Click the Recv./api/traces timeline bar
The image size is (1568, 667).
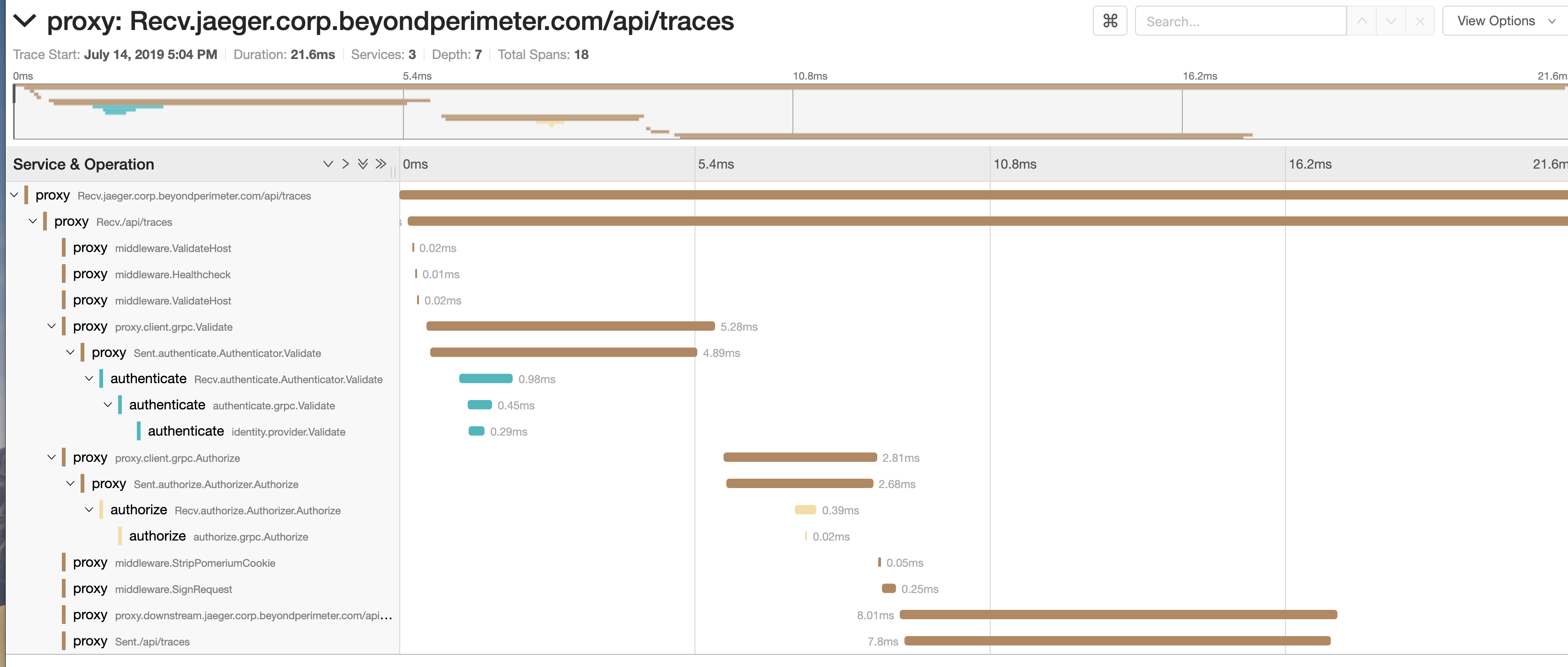tap(988, 222)
